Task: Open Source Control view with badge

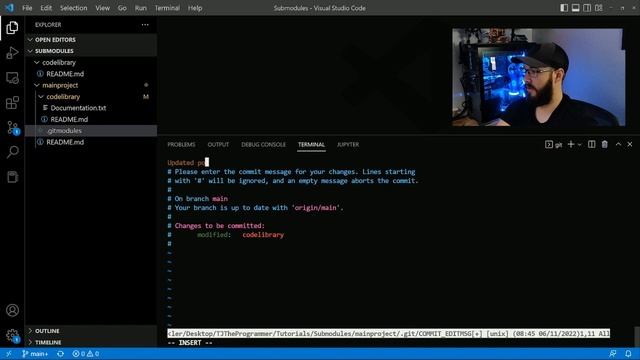Action: click(12, 127)
